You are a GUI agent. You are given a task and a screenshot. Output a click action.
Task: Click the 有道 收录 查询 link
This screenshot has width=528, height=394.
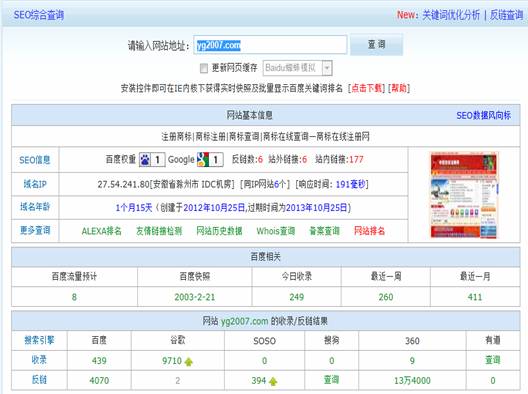[493, 360]
